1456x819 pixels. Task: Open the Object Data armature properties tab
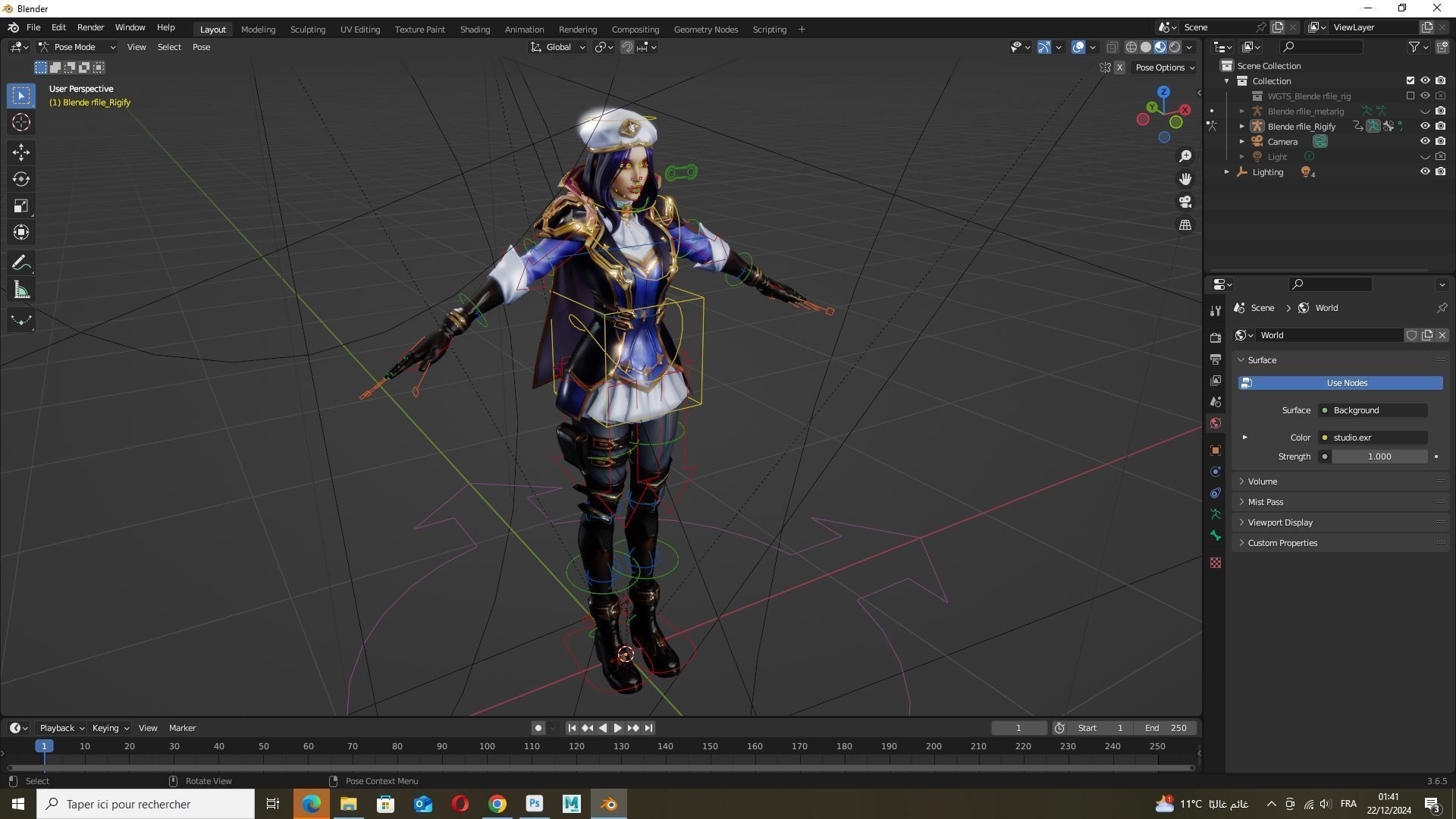(1216, 514)
